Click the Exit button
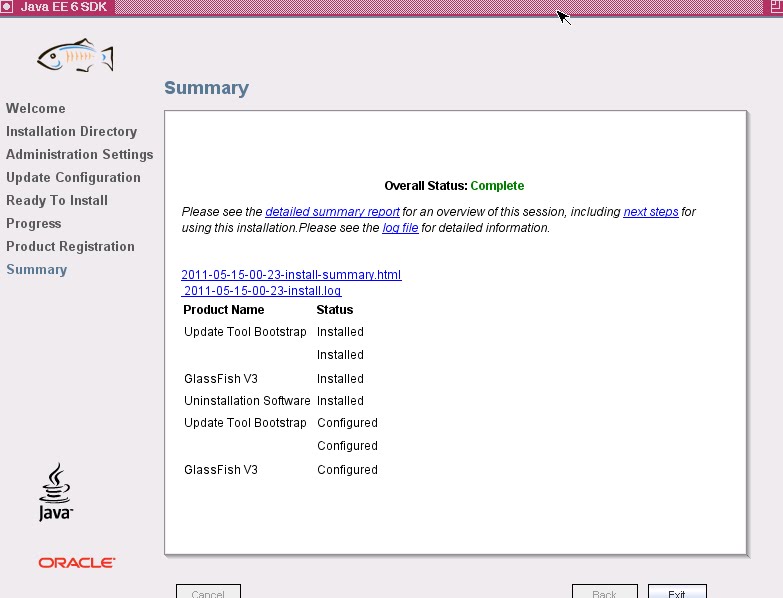Viewport: 783px width, 598px height. point(677,592)
